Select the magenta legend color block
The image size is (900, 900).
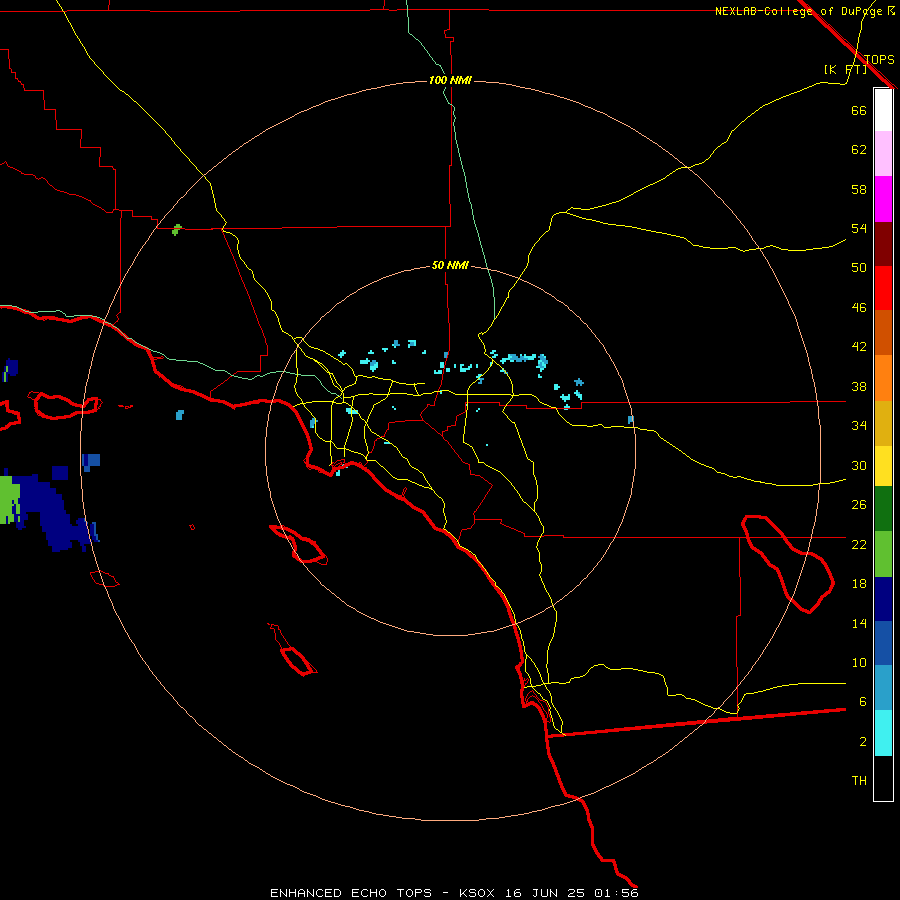point(883,199)
